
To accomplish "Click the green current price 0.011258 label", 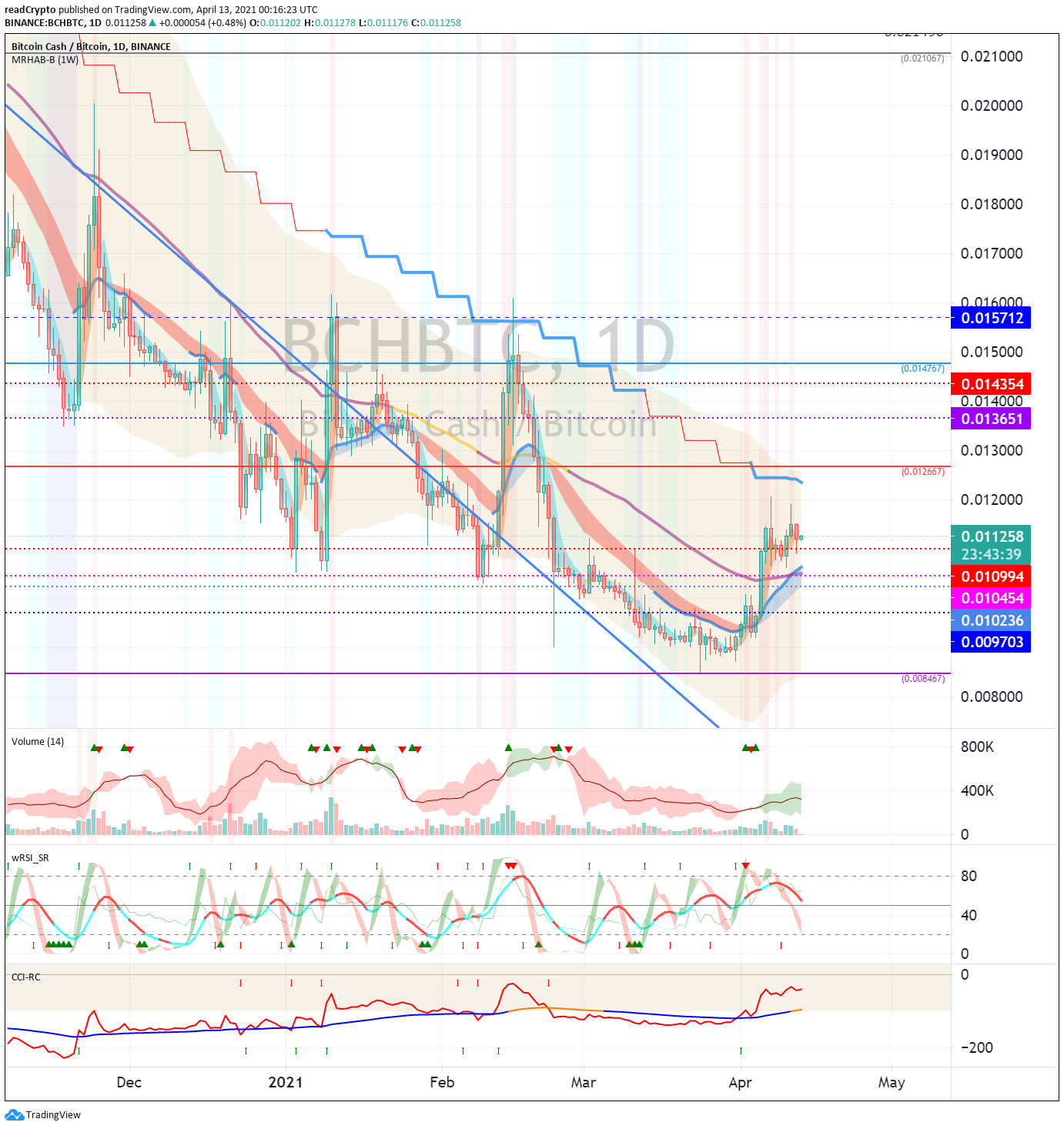I will point(991,536).
